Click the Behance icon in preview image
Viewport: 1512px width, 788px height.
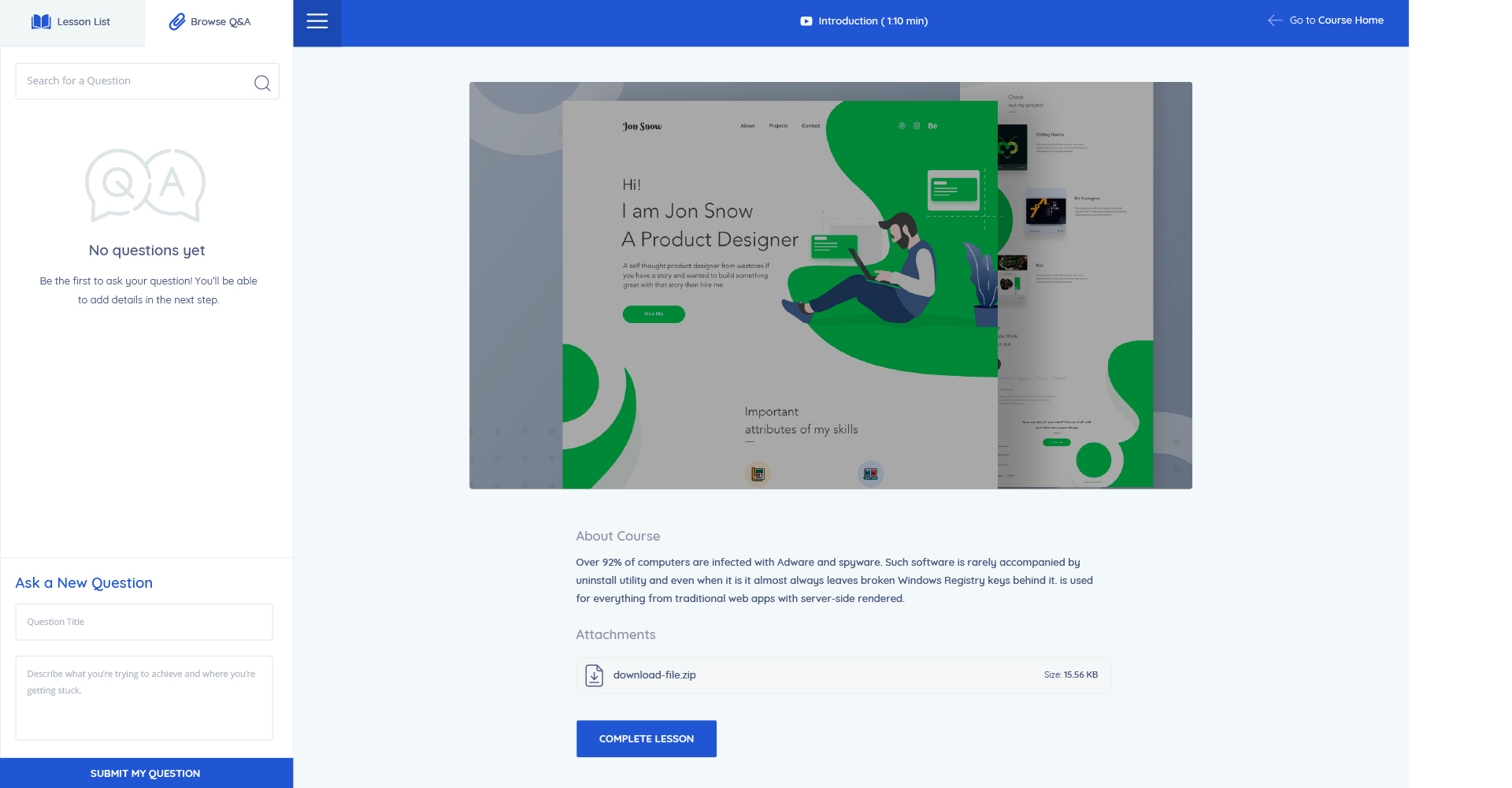(932, 126)
